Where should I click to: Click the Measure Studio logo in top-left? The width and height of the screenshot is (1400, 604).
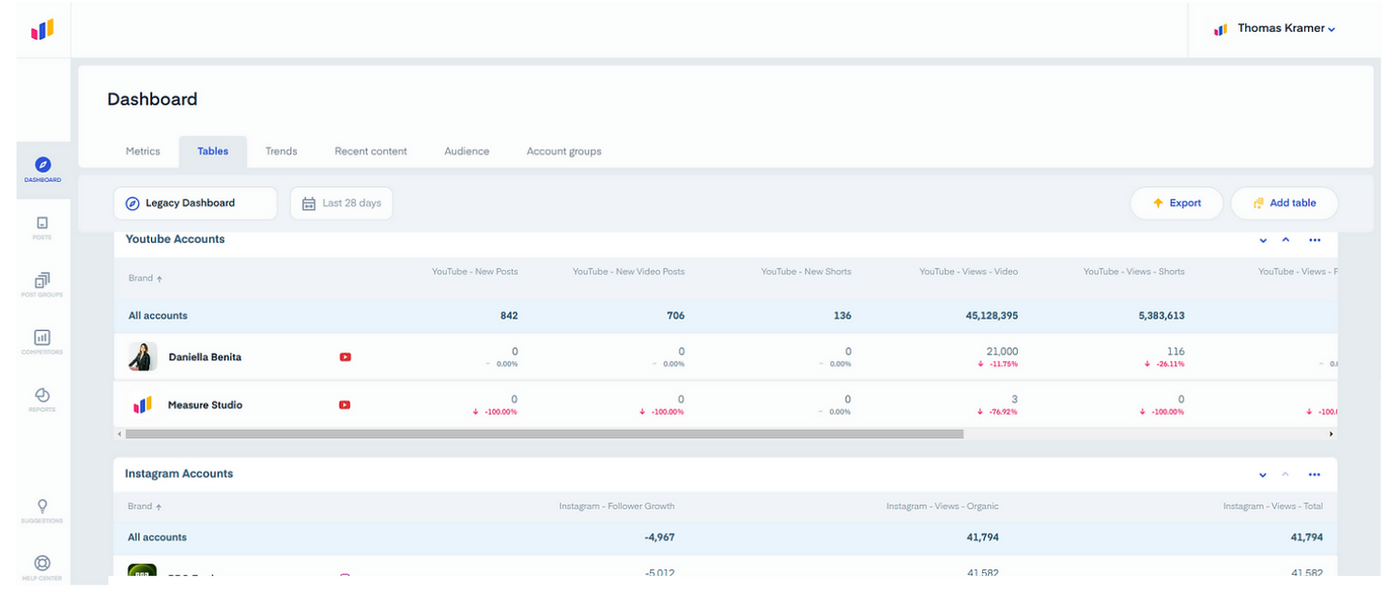tap(42, 29)
